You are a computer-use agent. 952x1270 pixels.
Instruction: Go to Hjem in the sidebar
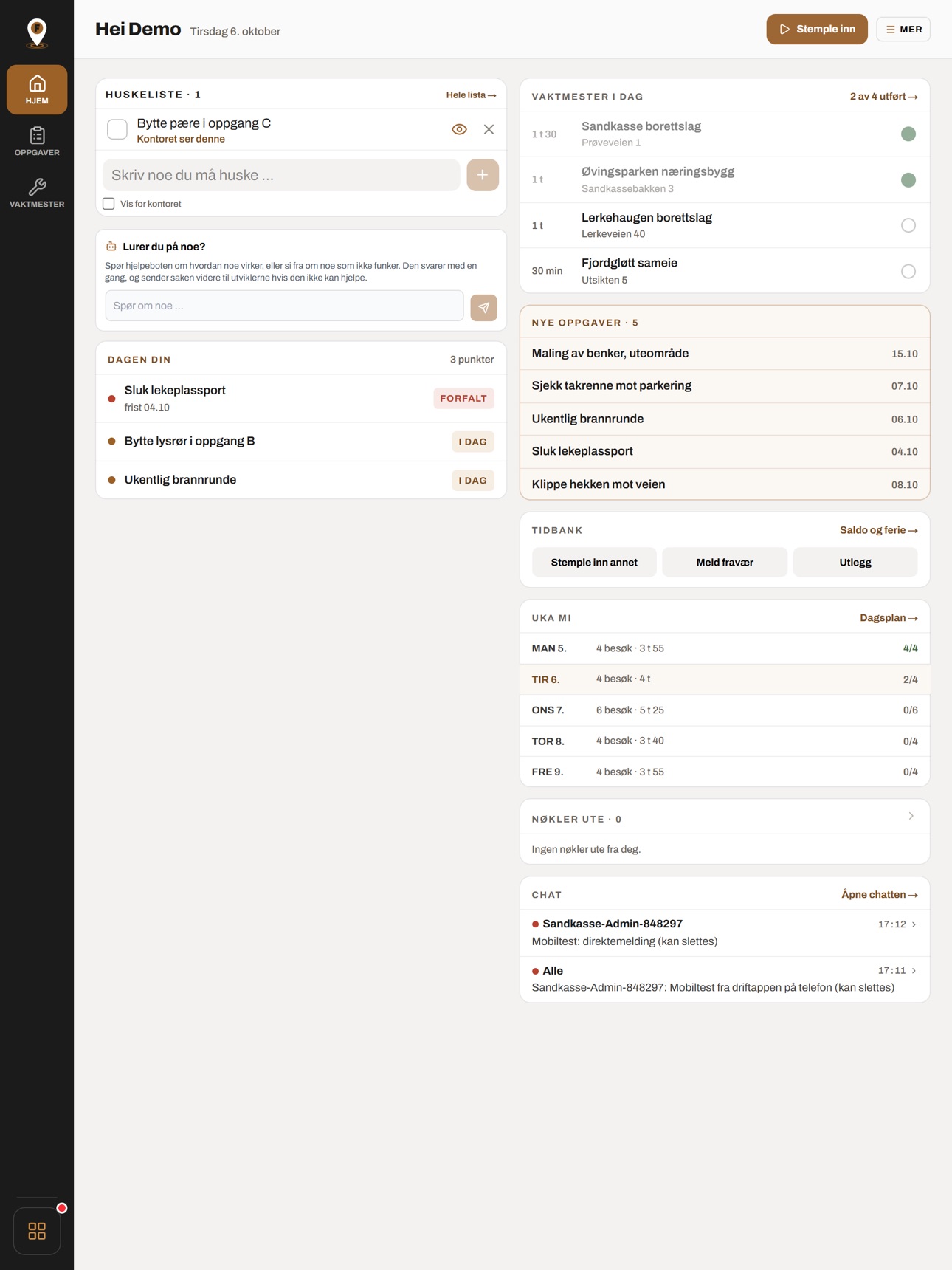[x=37, y=90]
